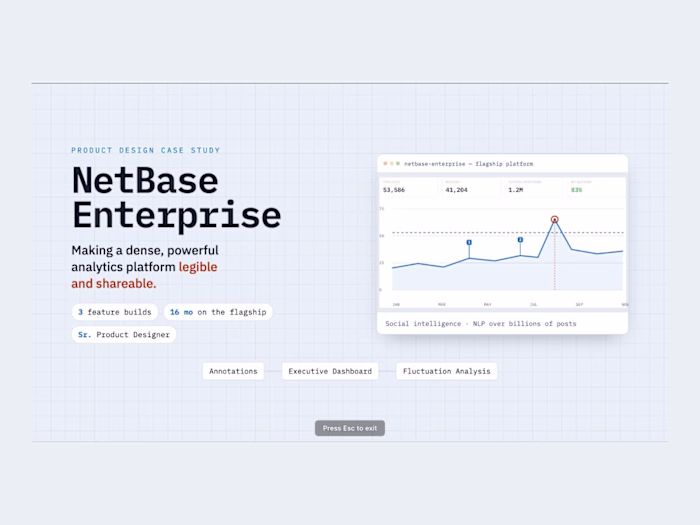
Task: Click the 41,204 stat value
Action: 456,190
